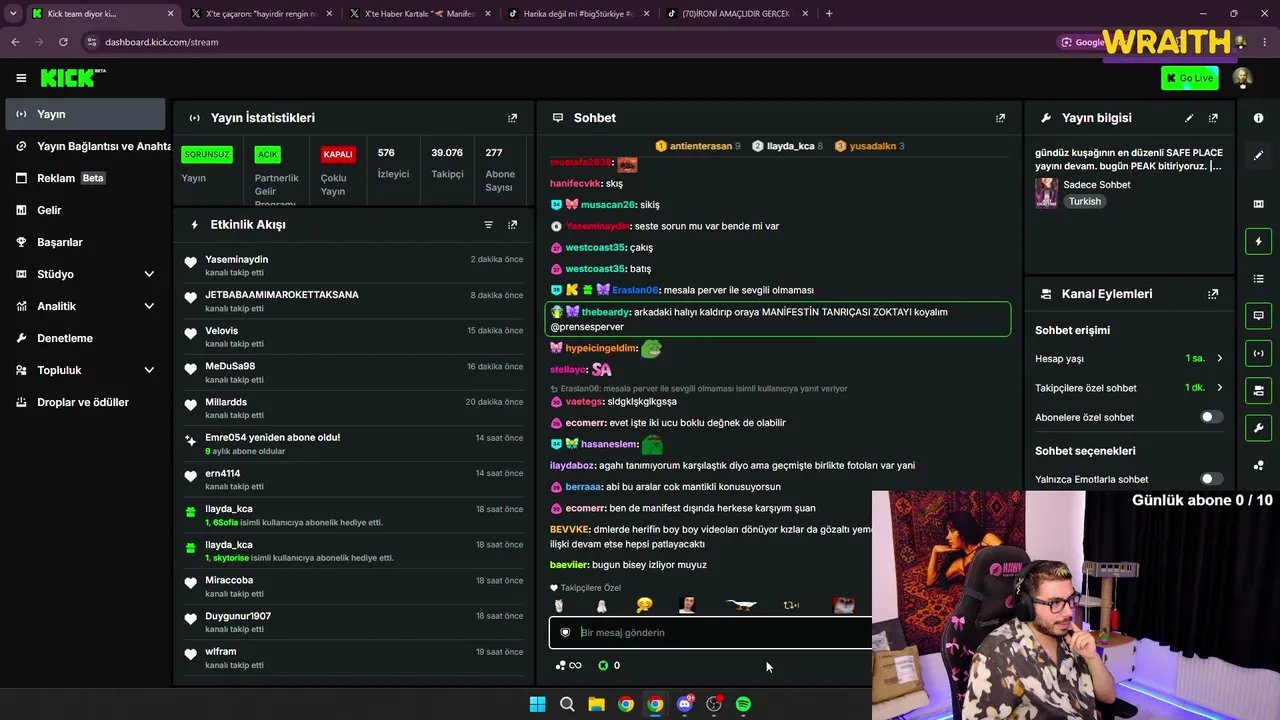Image resolution: width=1280 pixels, height=720 pixels.
Task: Click Yaseminaydin in the activity feed
Action: click(x=236, y=259)
